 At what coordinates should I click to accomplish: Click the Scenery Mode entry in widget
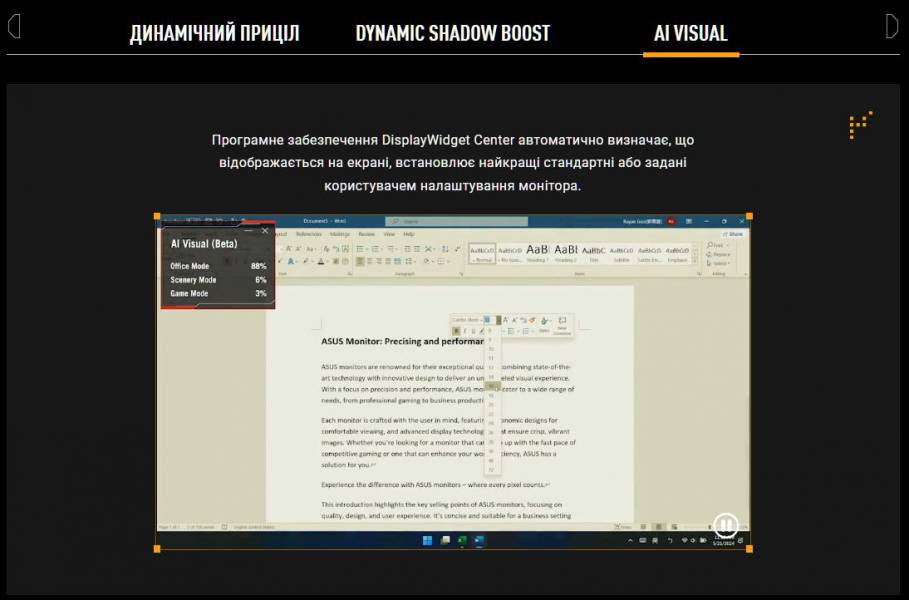click(x=193, y=280)
